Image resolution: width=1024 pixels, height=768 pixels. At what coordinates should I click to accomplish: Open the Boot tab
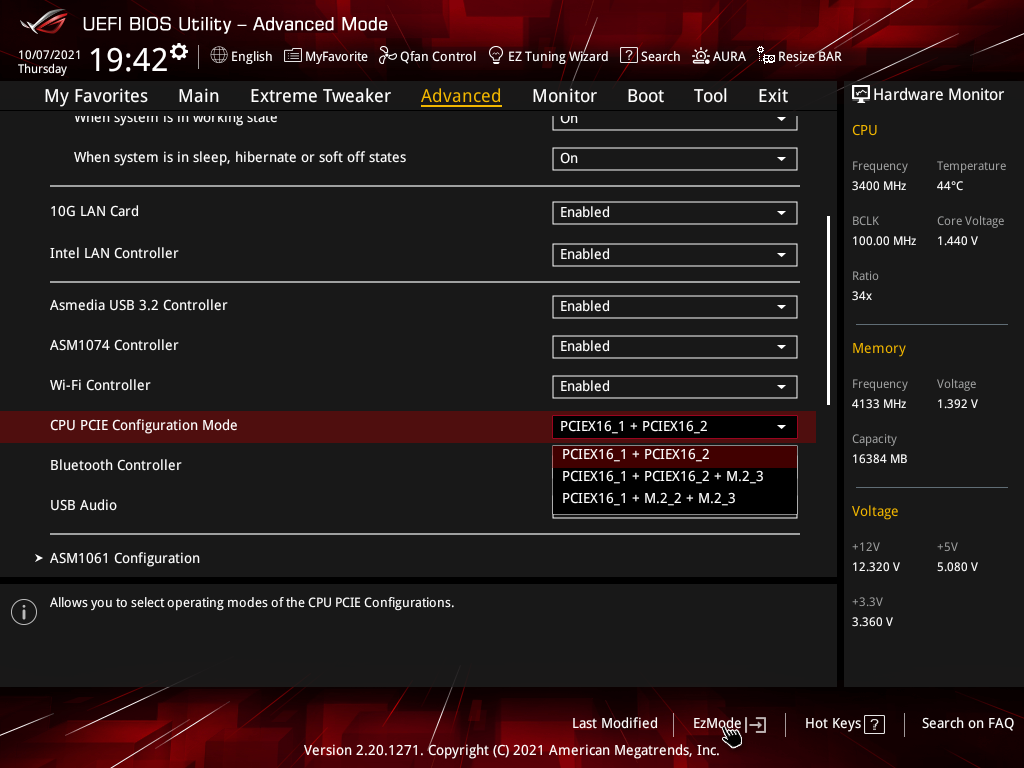(x=645, y=96)
